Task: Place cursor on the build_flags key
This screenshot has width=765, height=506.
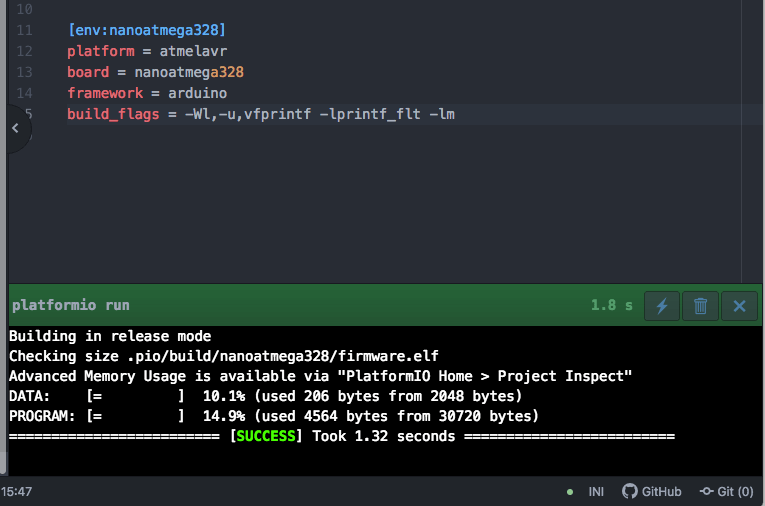Action: 113,114
